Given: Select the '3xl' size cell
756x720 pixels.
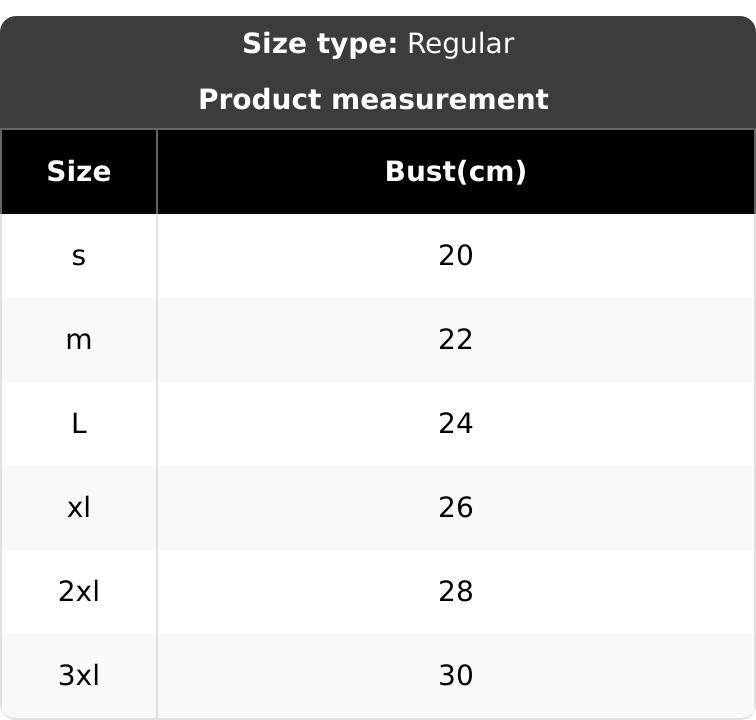Looking at the screenshot, I should [x=79, y=676].
